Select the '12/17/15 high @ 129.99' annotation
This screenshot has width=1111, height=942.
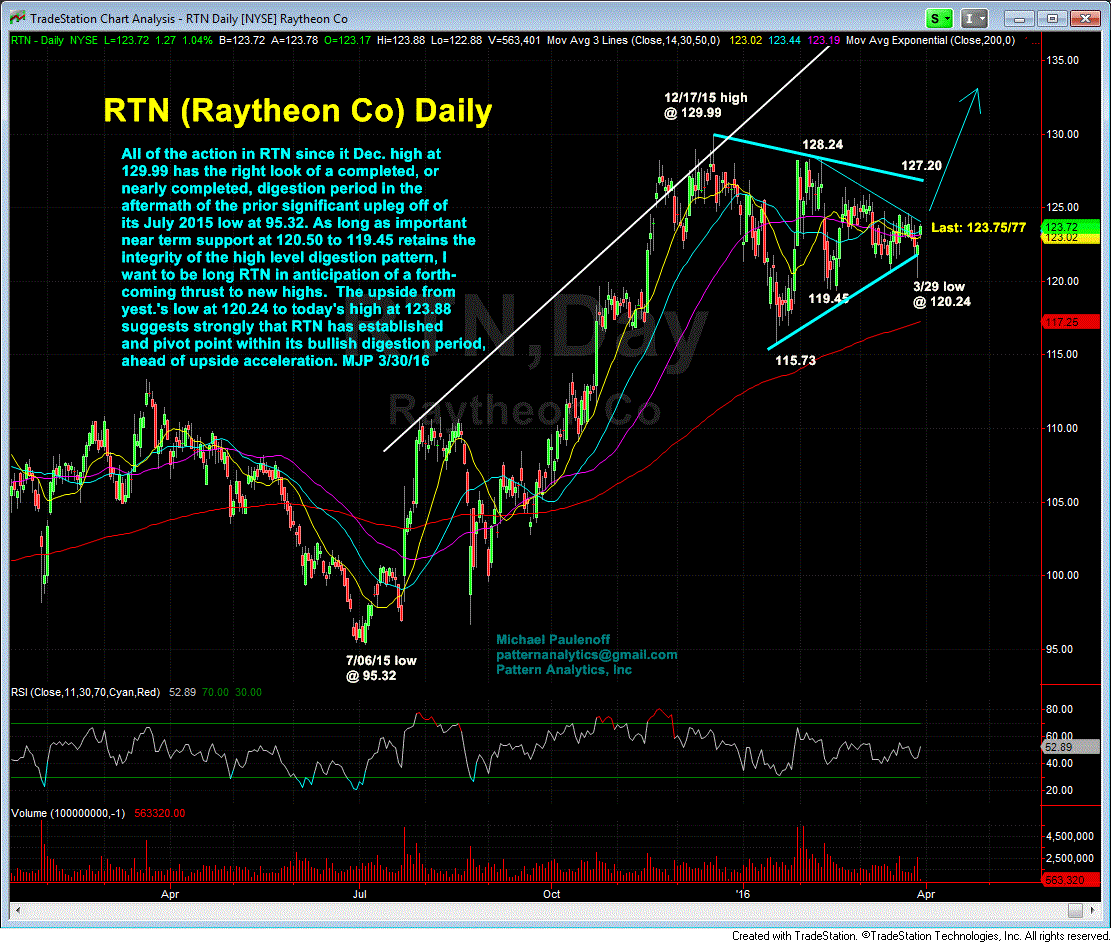(705, 105)
